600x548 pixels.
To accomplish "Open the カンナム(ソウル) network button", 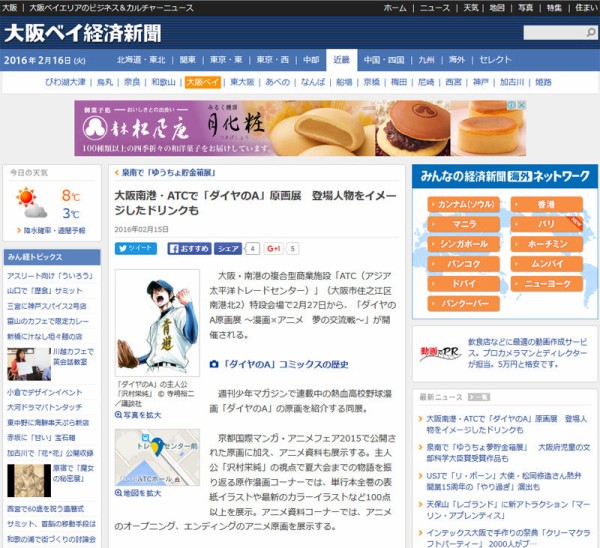I will tap(463, 204).
